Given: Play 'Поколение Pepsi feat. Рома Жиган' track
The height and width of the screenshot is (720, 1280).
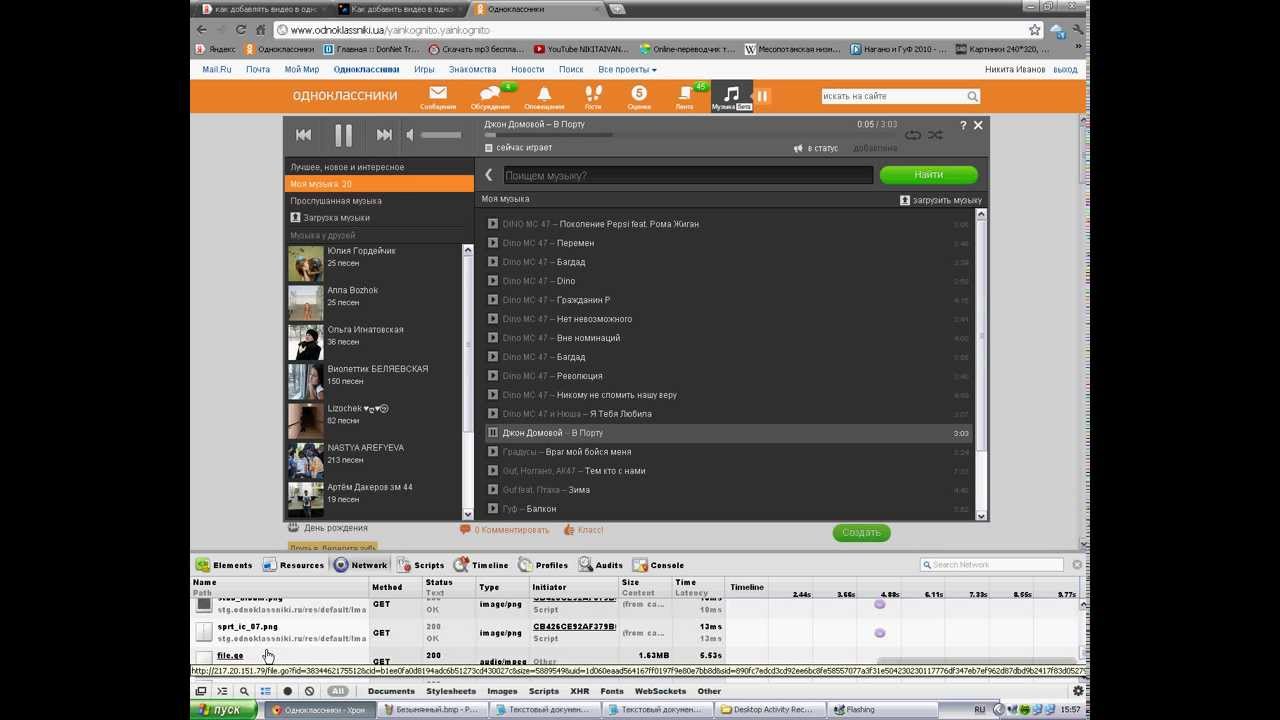Looking at the screenshot, I should point(493,224).
